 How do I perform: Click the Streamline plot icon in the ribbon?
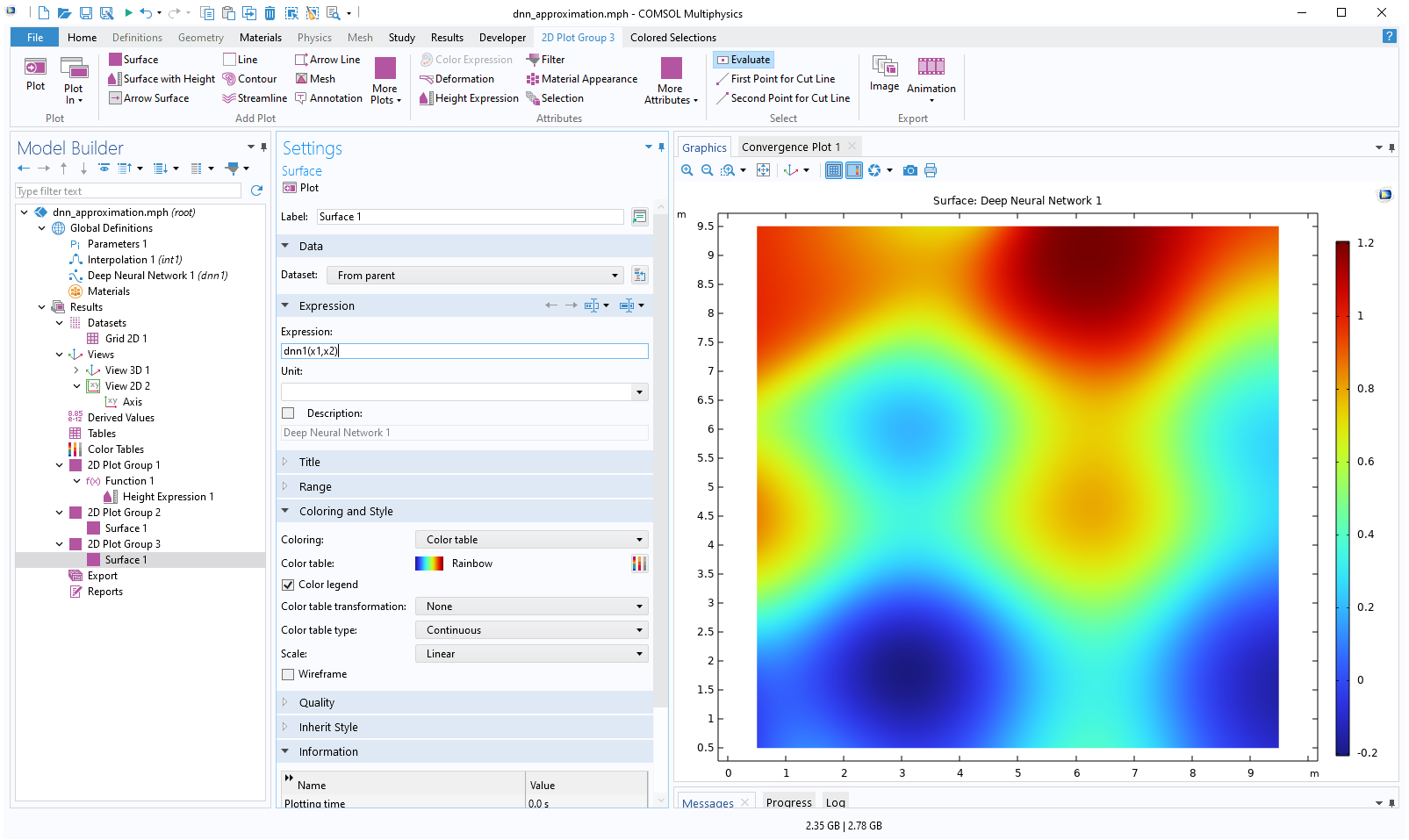(229, 98)
